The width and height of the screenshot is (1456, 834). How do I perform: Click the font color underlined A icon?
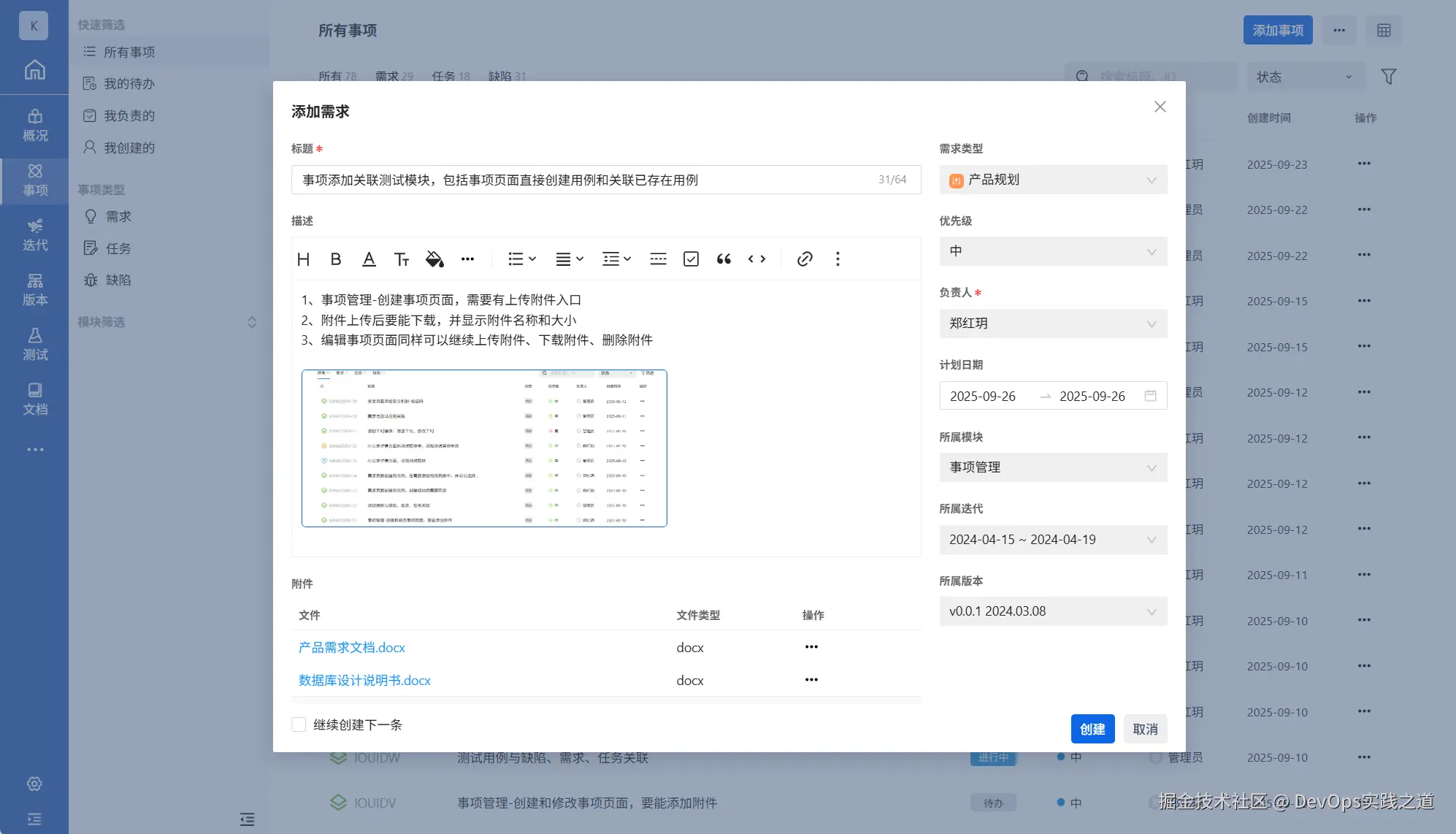[369, 259]
